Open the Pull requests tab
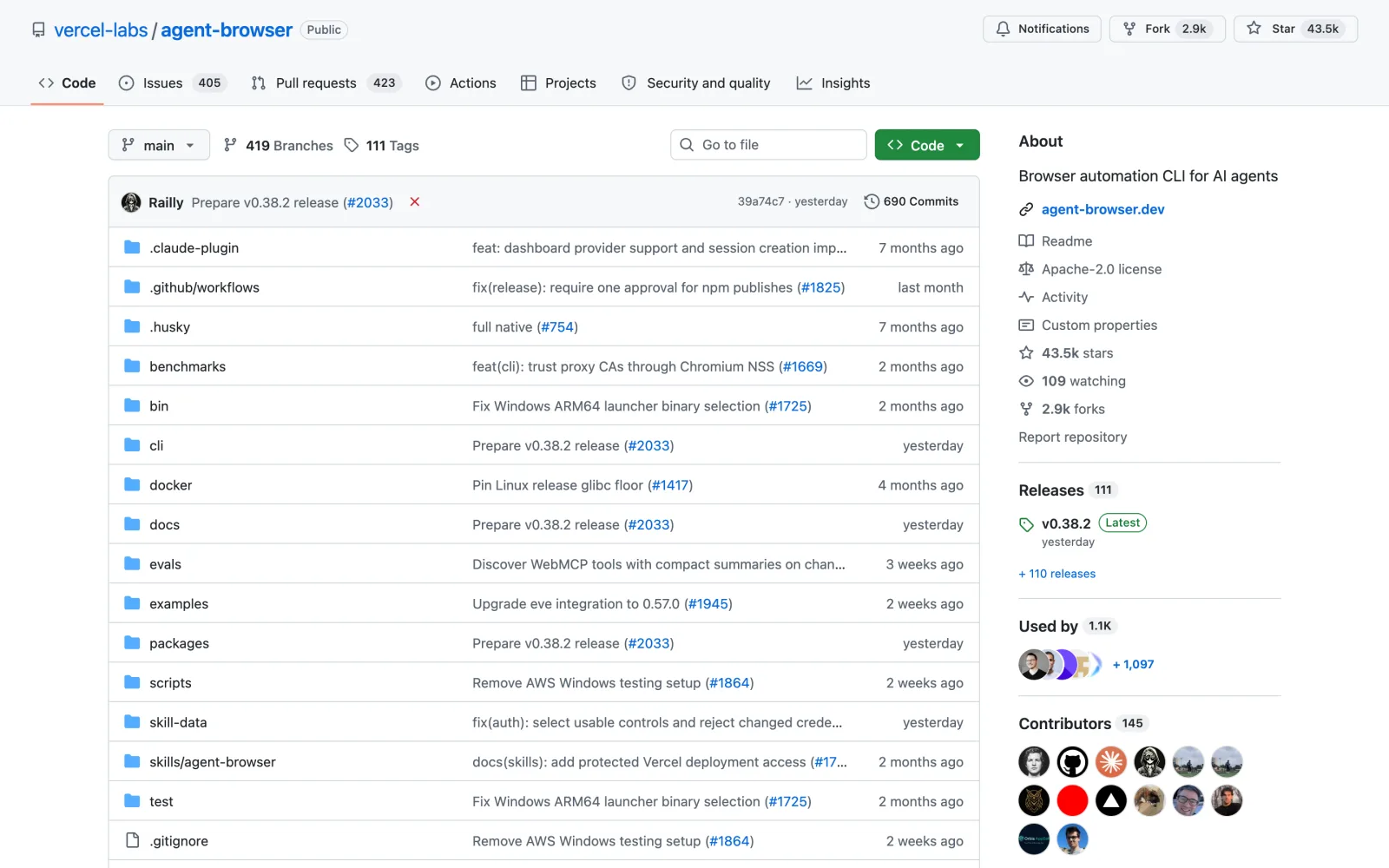Image resolution: width=1389 pixels, height=868 pixels. tap(326, 83)
